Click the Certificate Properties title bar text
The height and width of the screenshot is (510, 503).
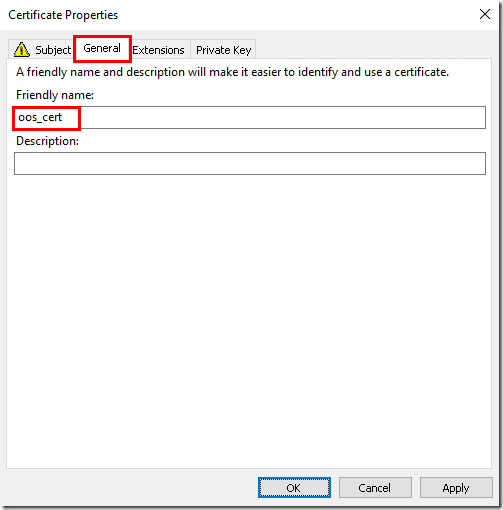tap(63, 15)
